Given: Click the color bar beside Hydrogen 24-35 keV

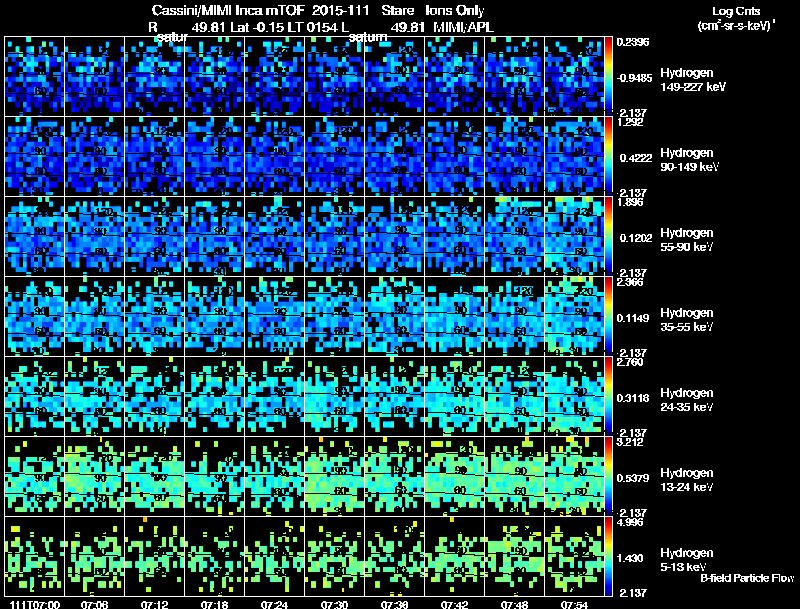Looking at the screenshot, I should pos(608,396).
